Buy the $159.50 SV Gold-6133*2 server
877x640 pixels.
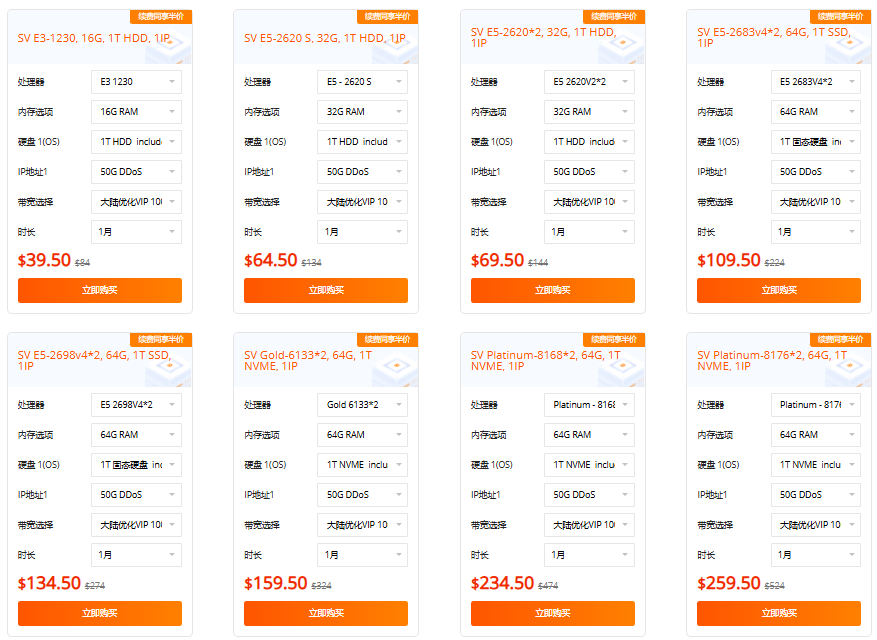[326, 613]
